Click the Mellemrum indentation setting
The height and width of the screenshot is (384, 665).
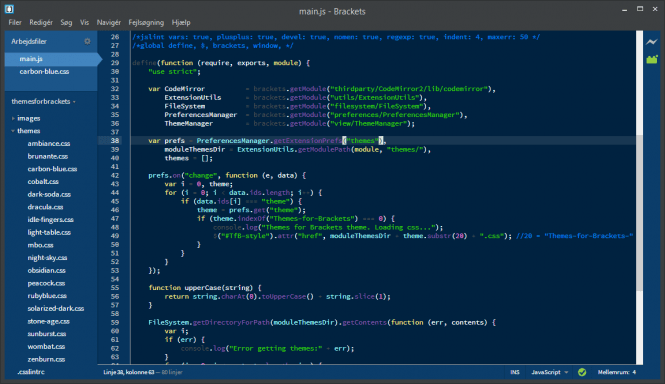[x=617, y=372]
